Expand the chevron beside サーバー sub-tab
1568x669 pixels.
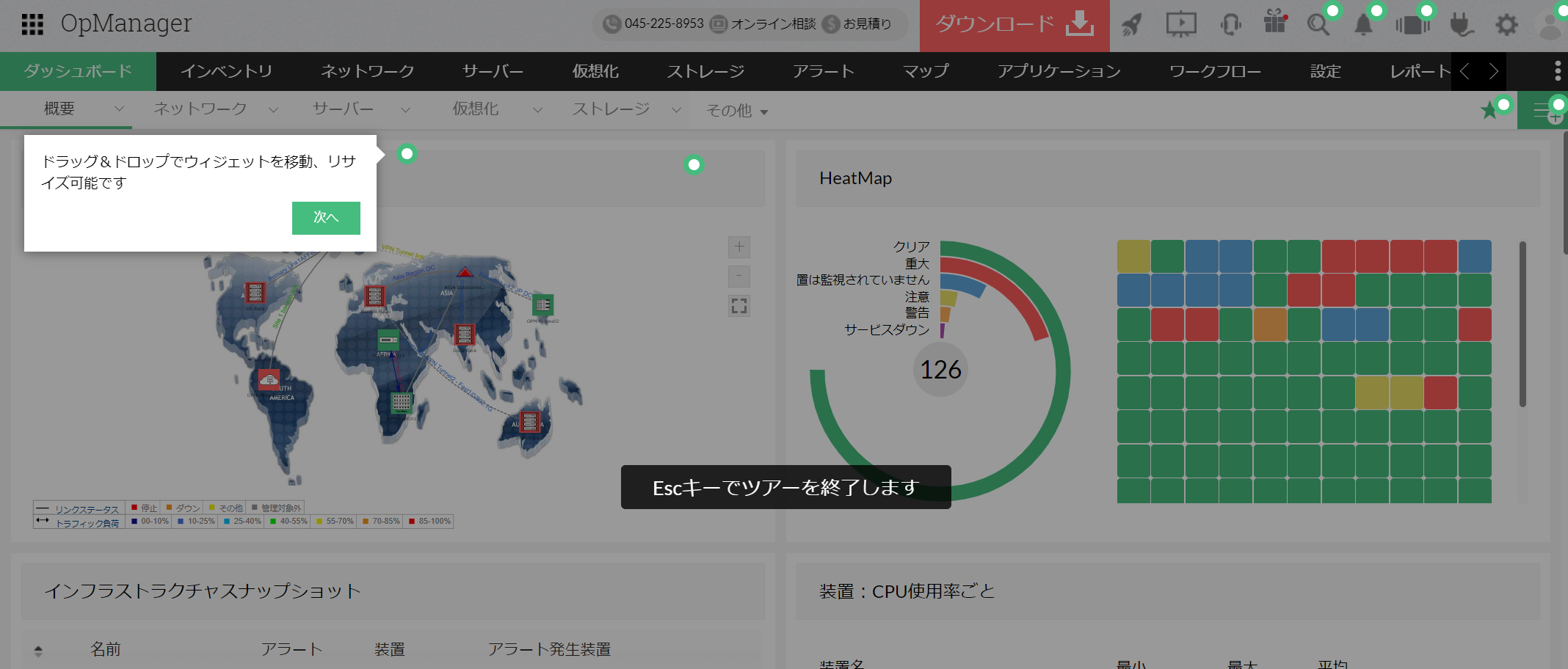(x=405, y=110)
